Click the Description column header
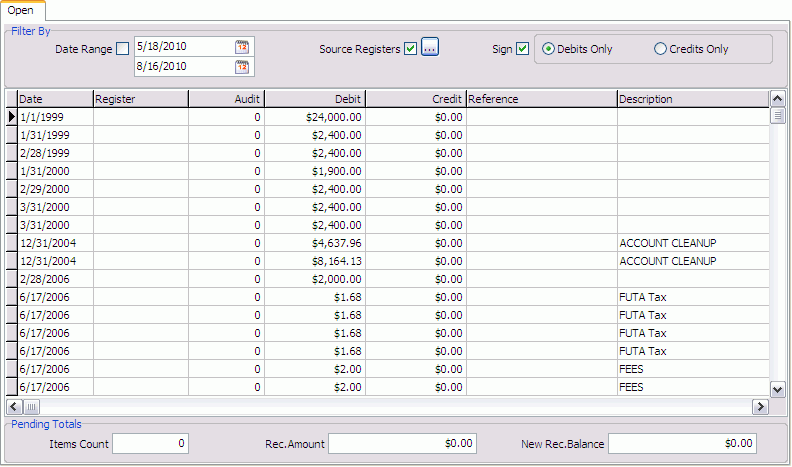This screenshot has height=467, width=792. 691,99
